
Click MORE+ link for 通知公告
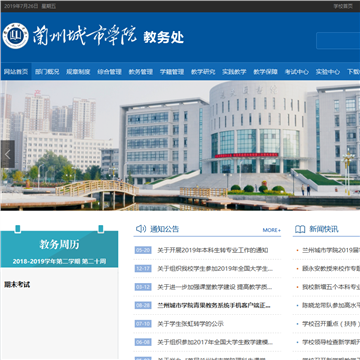click(272, 230)
